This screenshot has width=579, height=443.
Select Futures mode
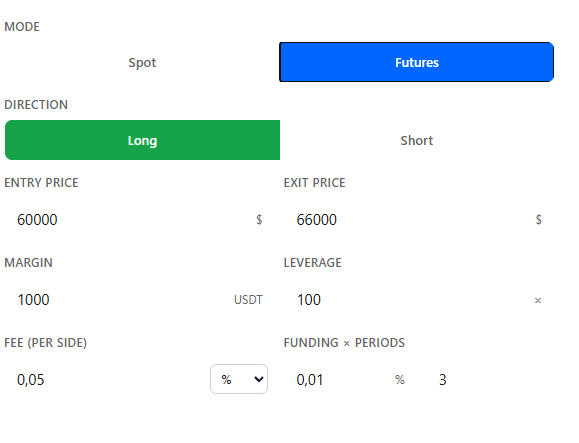[417, 62]
